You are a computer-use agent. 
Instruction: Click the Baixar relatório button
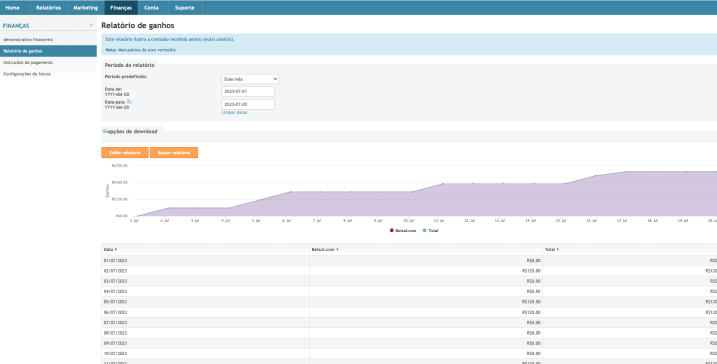click(174, 153)
